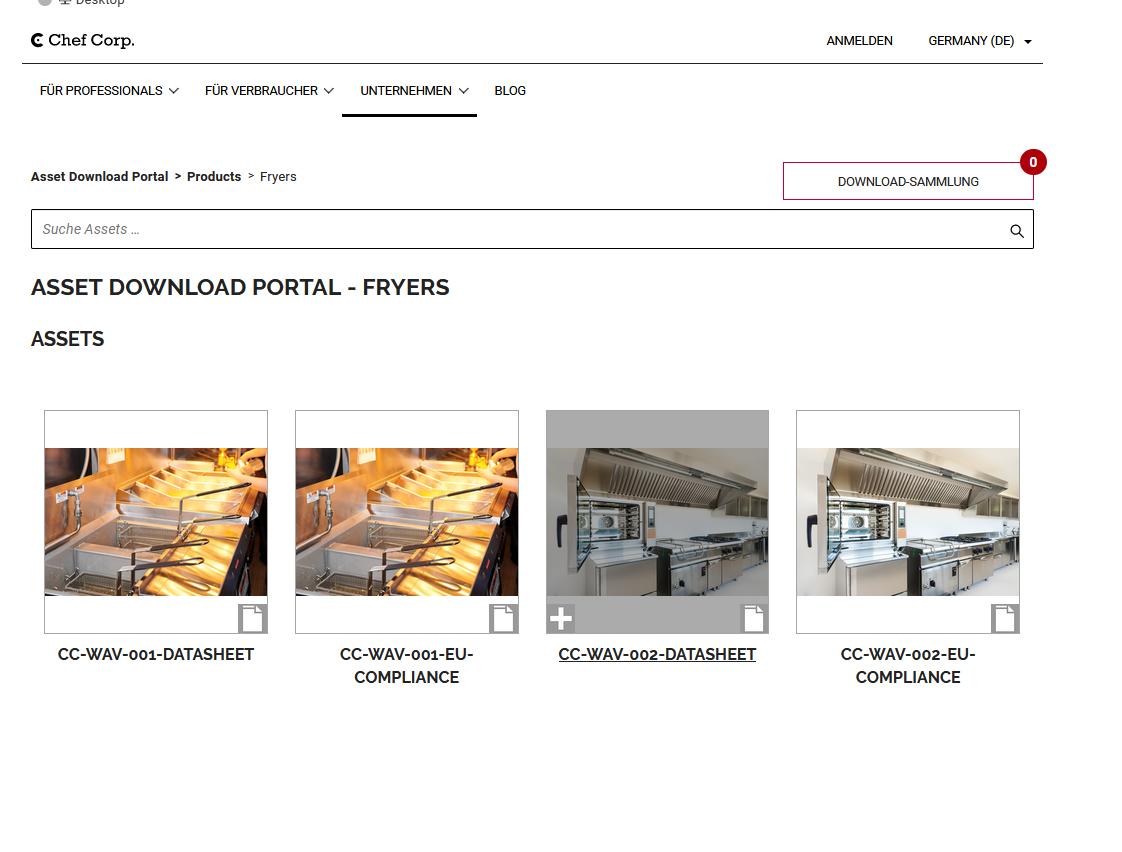Click the document icon on CC-WAV-002-EU-COMPLIANCE card
Viewport: 1122px width, 852px height.
coord(1004,618)
